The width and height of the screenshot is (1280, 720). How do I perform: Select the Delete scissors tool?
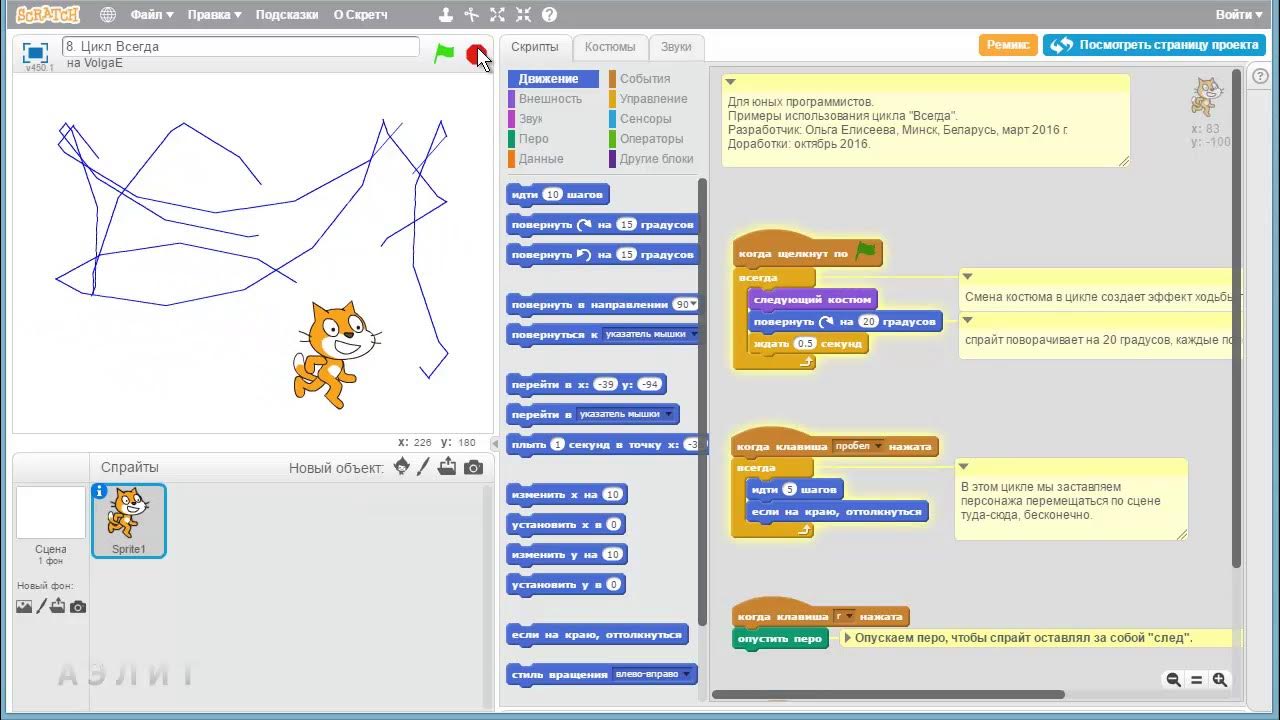click(x=471, y=15)
